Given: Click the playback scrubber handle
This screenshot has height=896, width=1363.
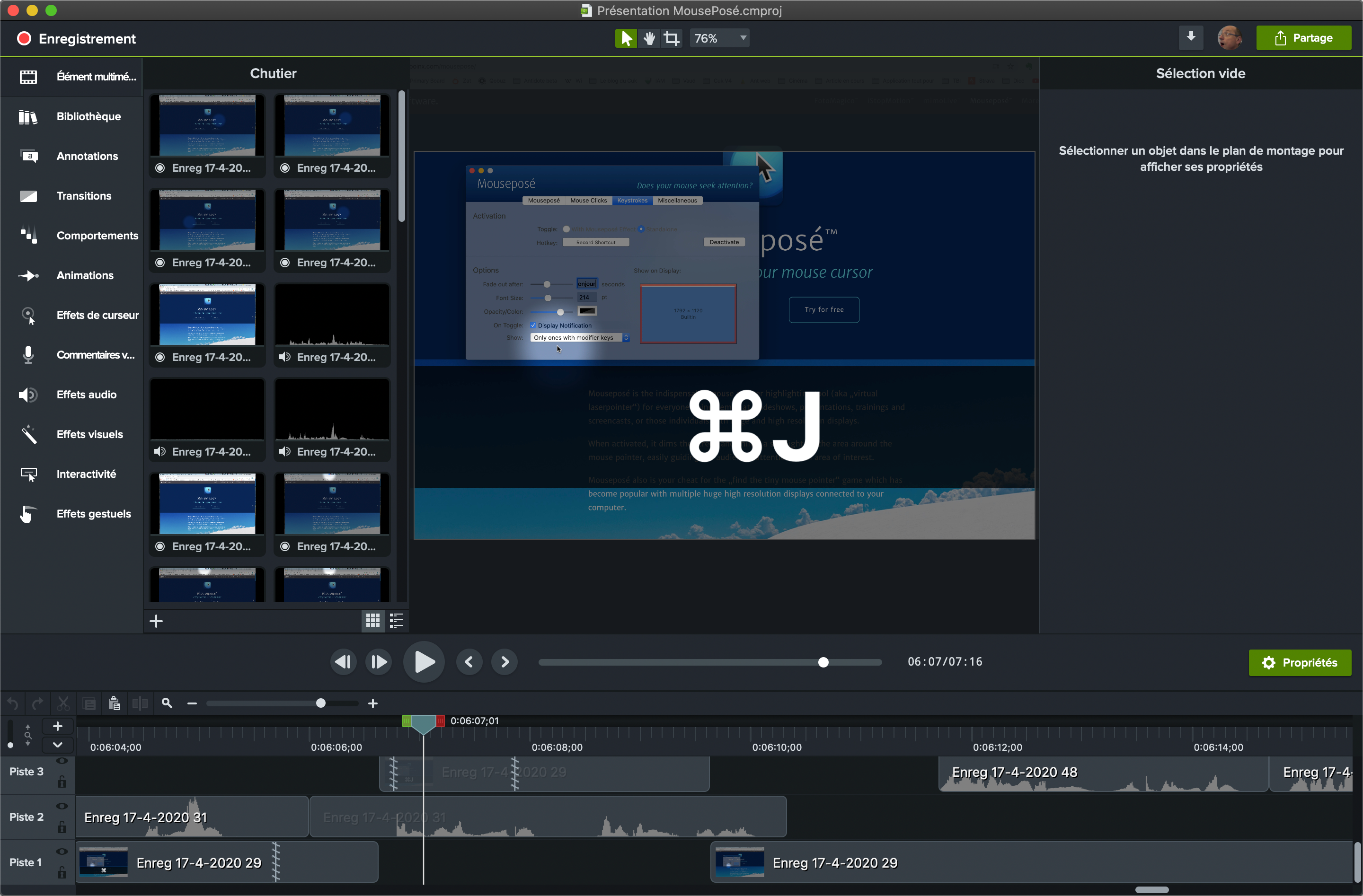Looking at the screenshot, I should click(823, 662).
